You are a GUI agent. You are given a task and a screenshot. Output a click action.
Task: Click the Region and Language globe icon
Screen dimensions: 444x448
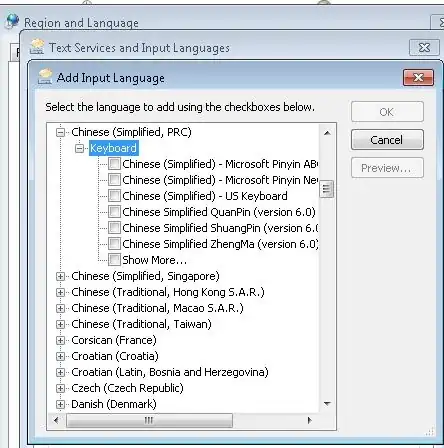13,21
